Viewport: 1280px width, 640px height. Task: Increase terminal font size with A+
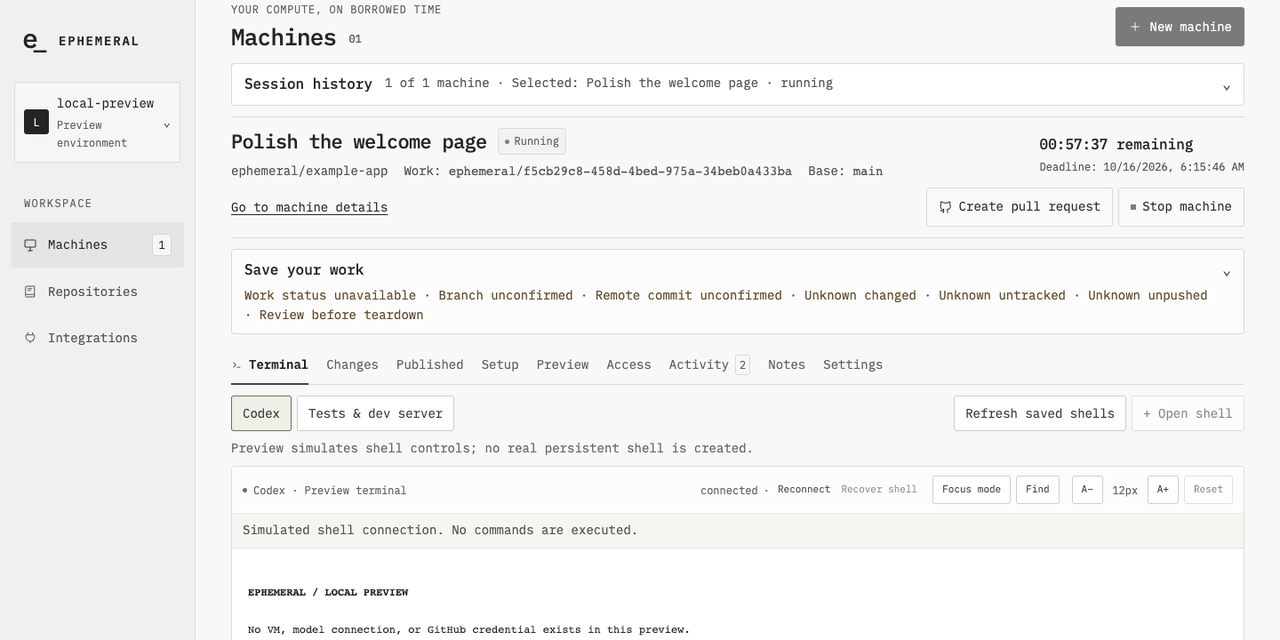(x=1163, y=490)
